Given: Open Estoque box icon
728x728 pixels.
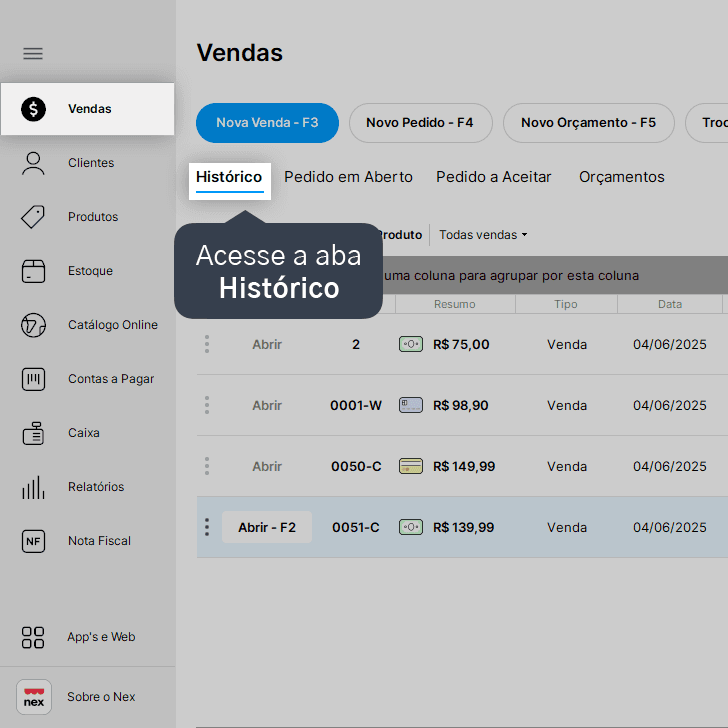Looking at the screenshot, I should (33, 271).
